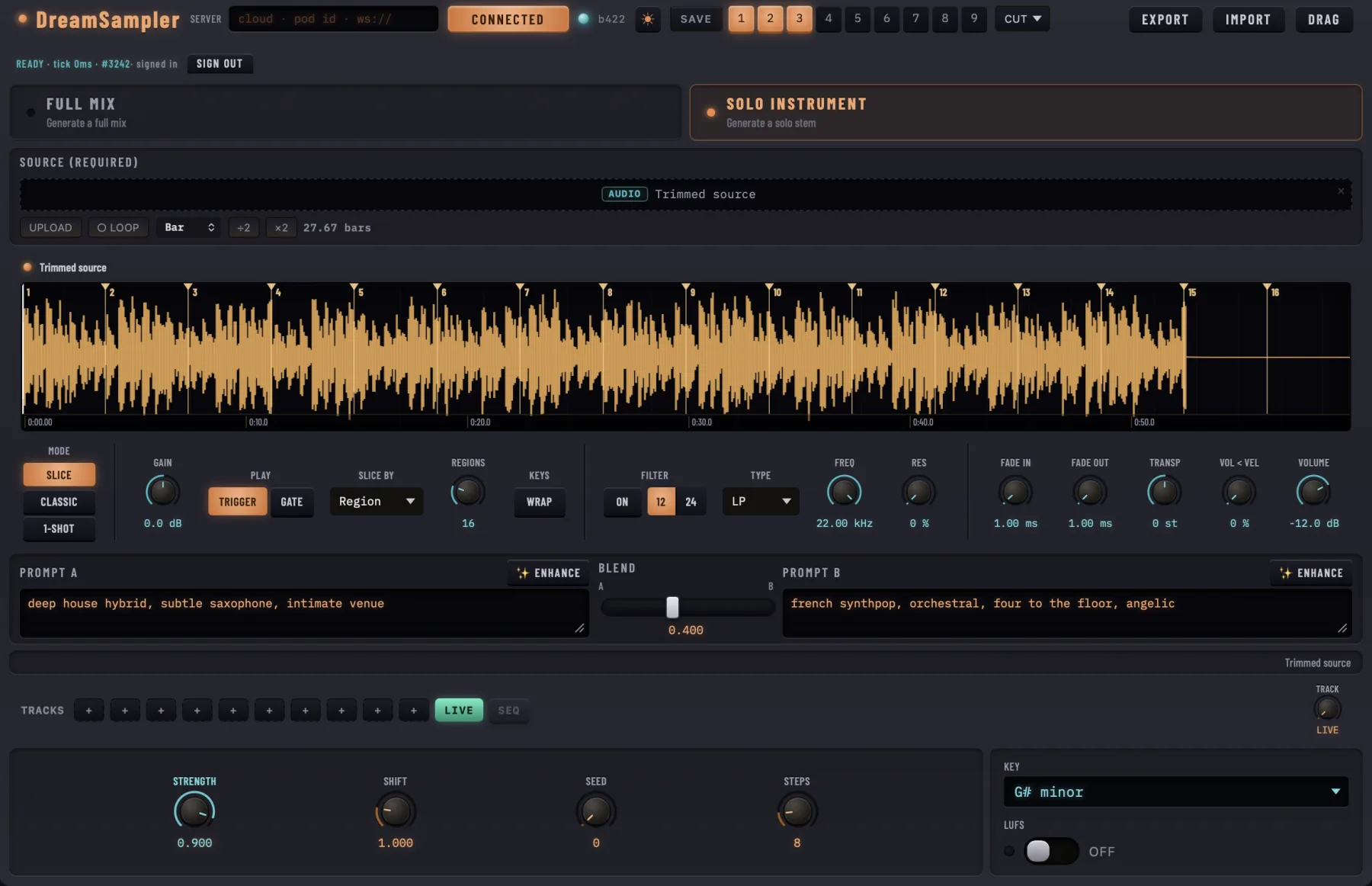Image resolution: width=1372 pixels, height=886 pixels.
Task: Click the RES knob
Action: pyautogui.click(x=918, y=492)
